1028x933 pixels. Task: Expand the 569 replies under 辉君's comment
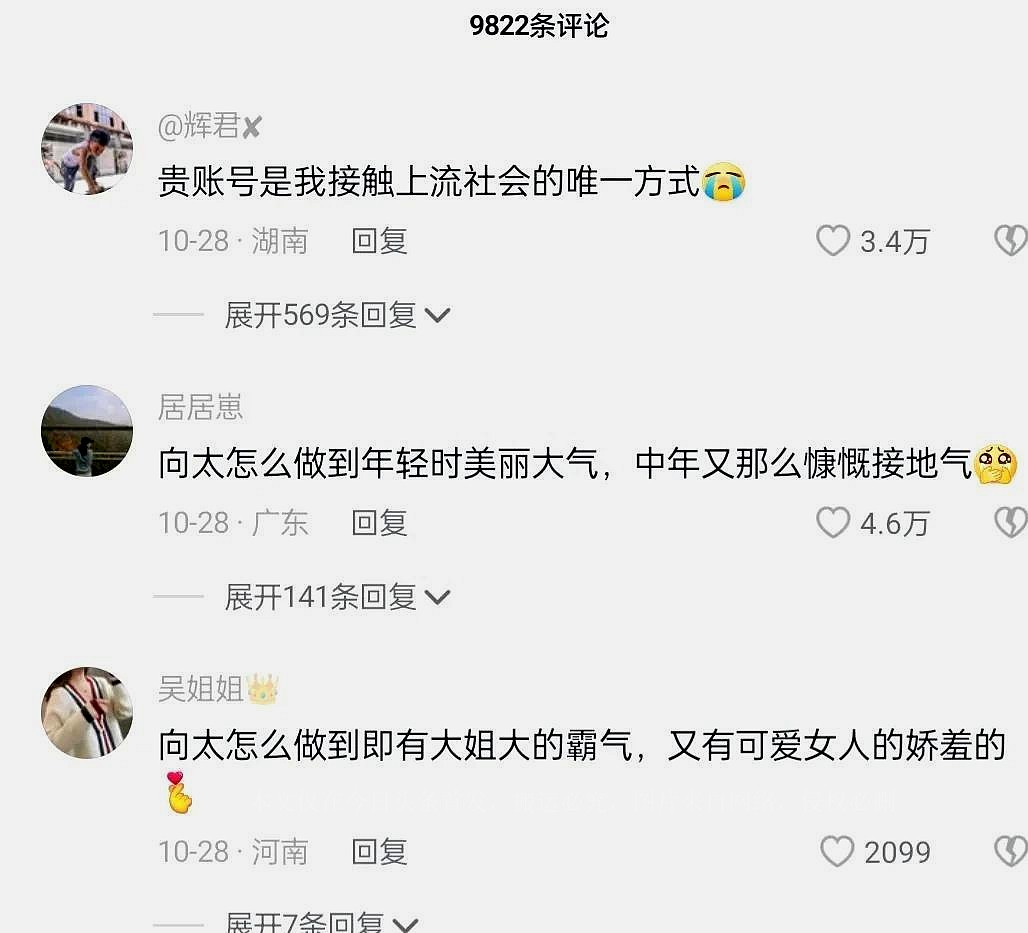tap(337, 315)
